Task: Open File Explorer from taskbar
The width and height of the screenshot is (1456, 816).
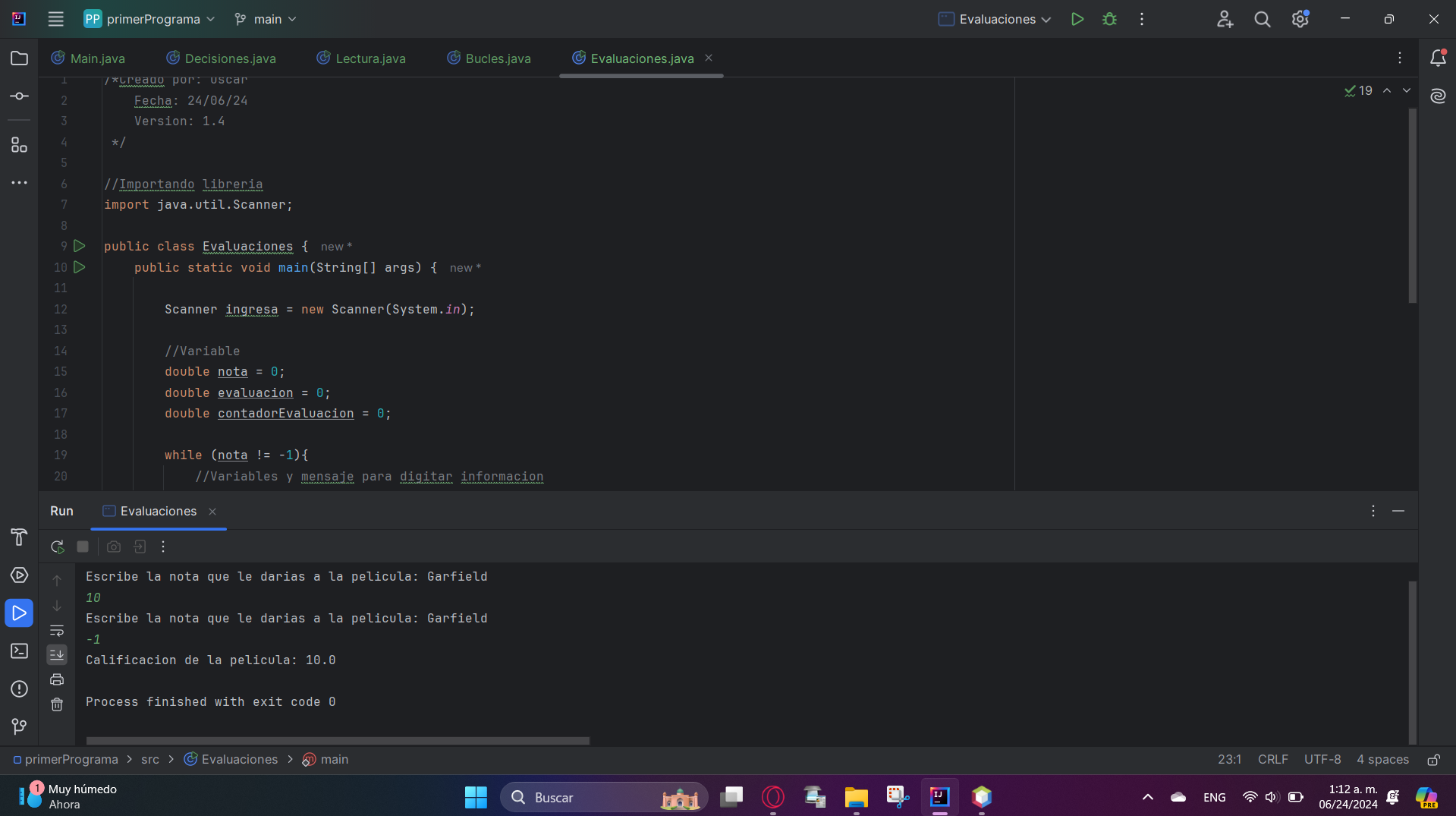Action: click(856, 797)
